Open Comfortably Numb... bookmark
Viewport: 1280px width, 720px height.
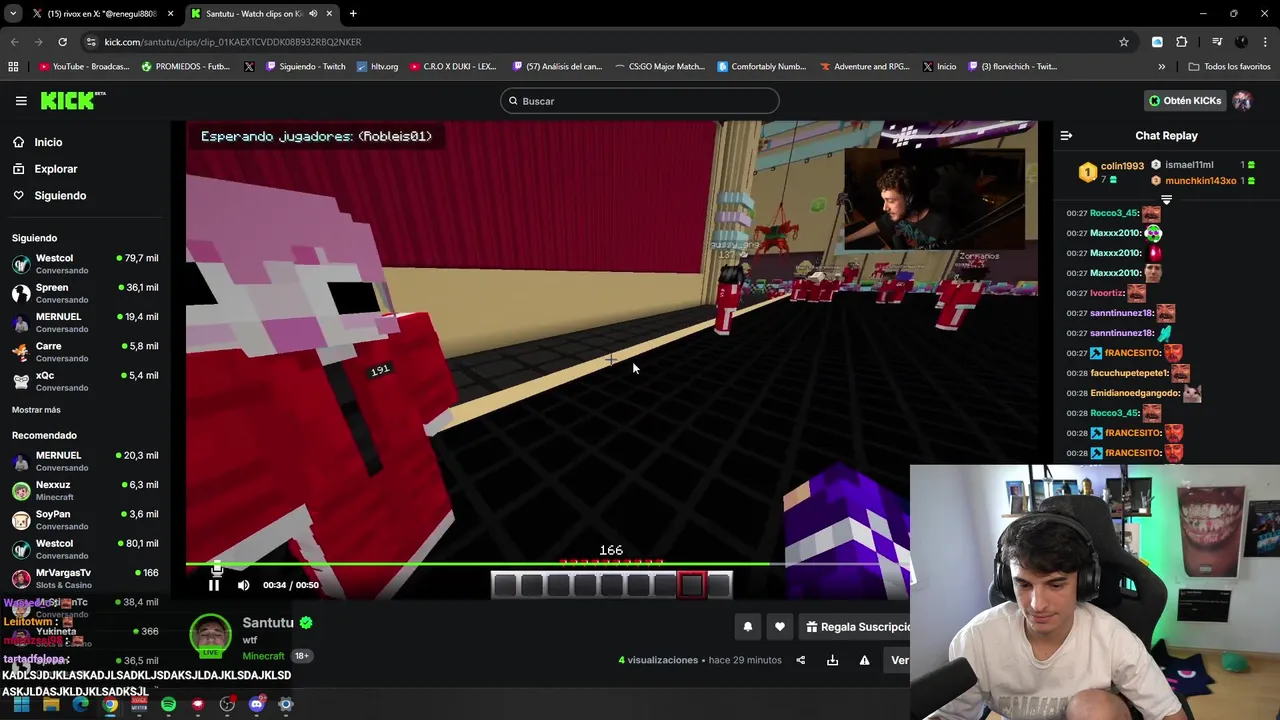761,67
